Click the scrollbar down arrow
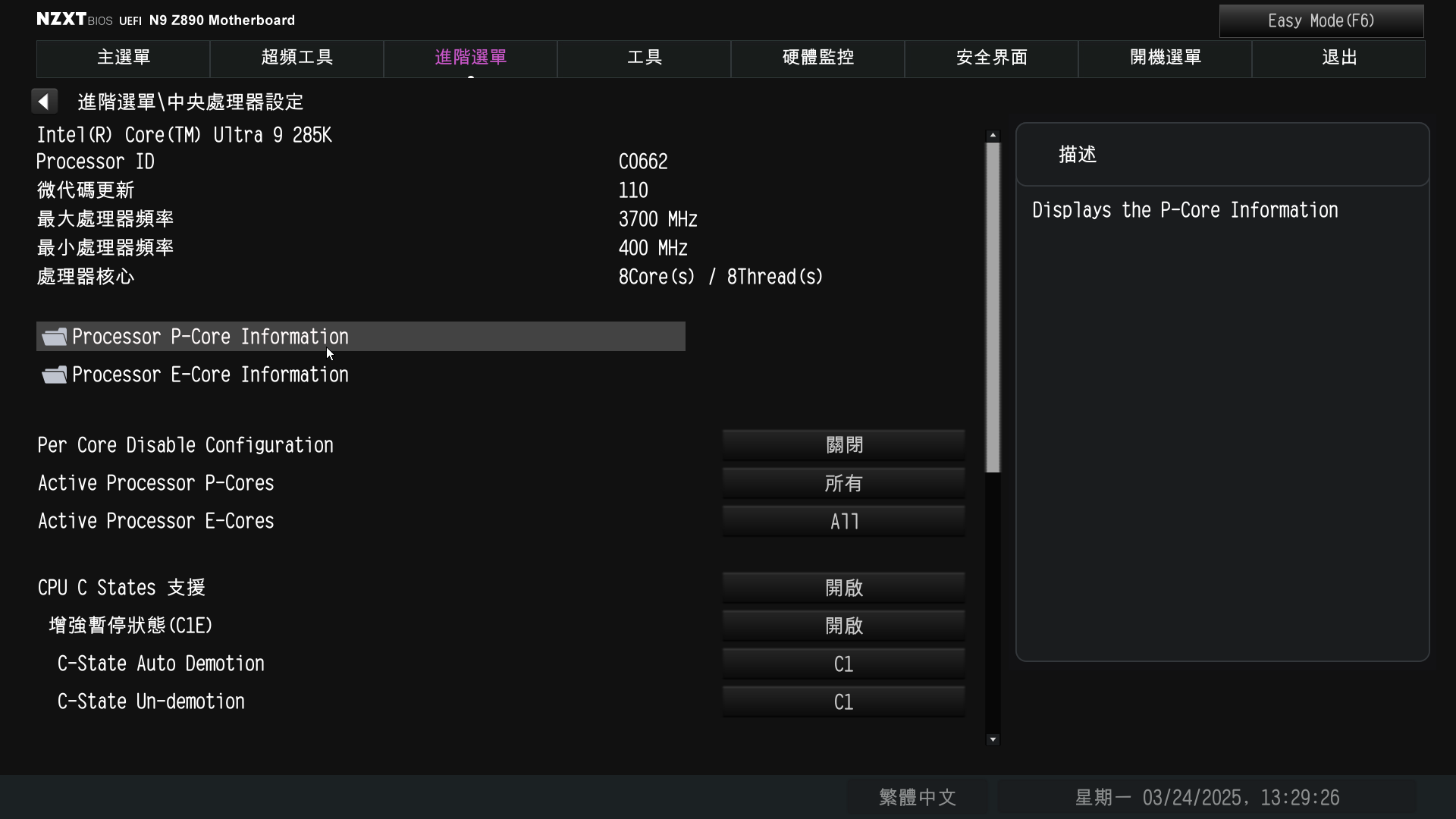Image resolution: width=1456 pixels, height=819 pixels. pyautogui.click(x=993, y=739)
